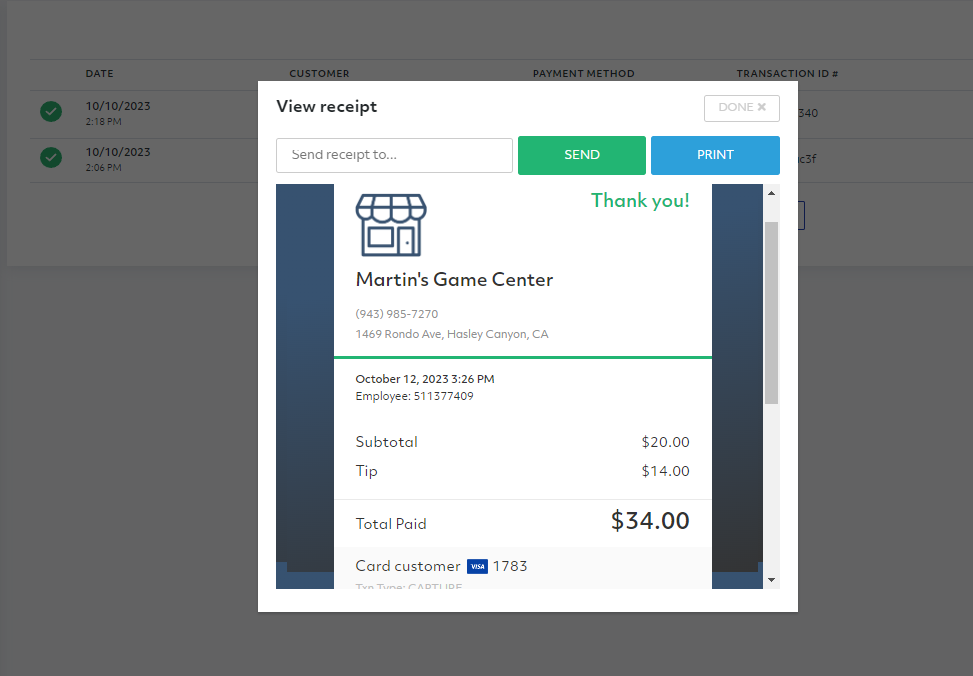This screenshot has height=676, width=973.
Task: Close the receipt with the DONE button
Action: click(x=742, y=108)
